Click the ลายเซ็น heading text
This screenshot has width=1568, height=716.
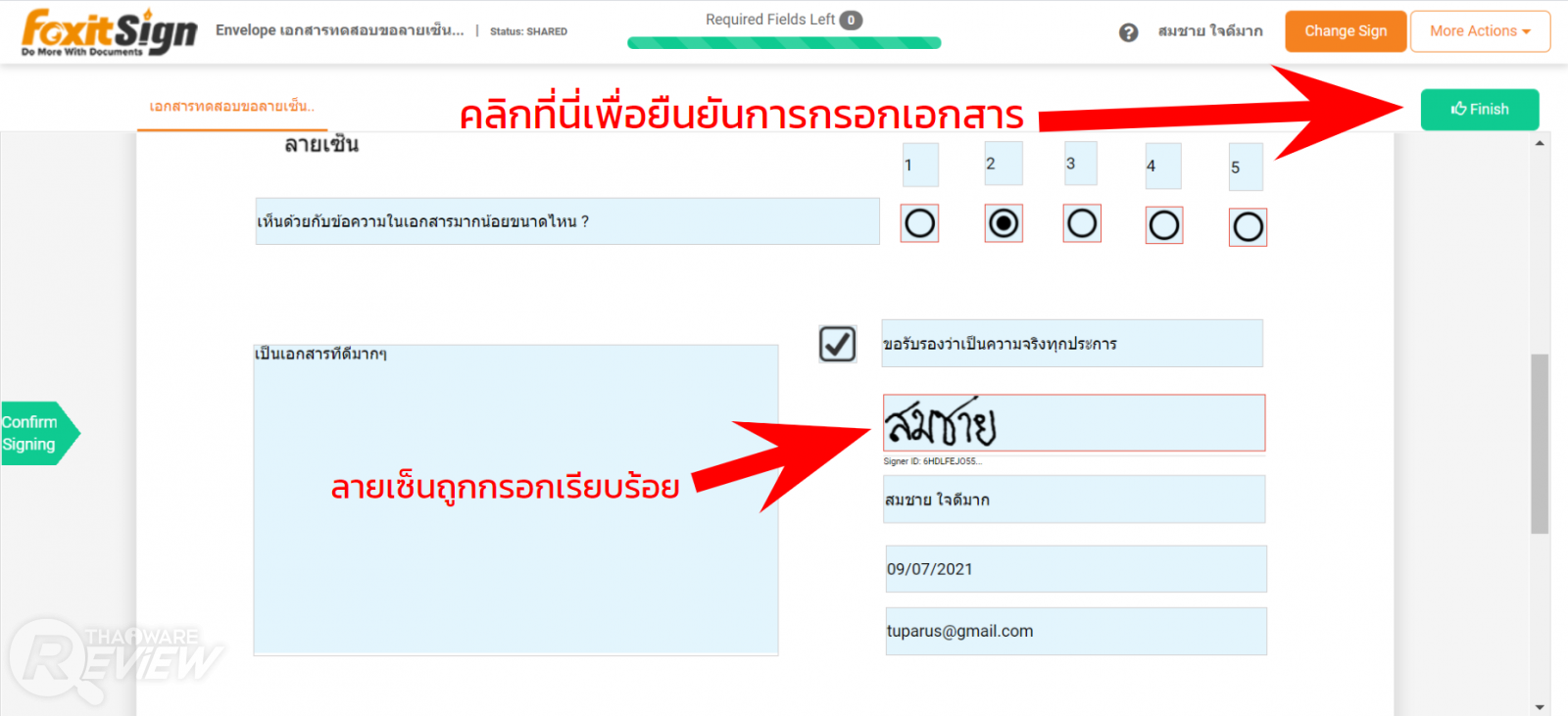coord(321,145)
